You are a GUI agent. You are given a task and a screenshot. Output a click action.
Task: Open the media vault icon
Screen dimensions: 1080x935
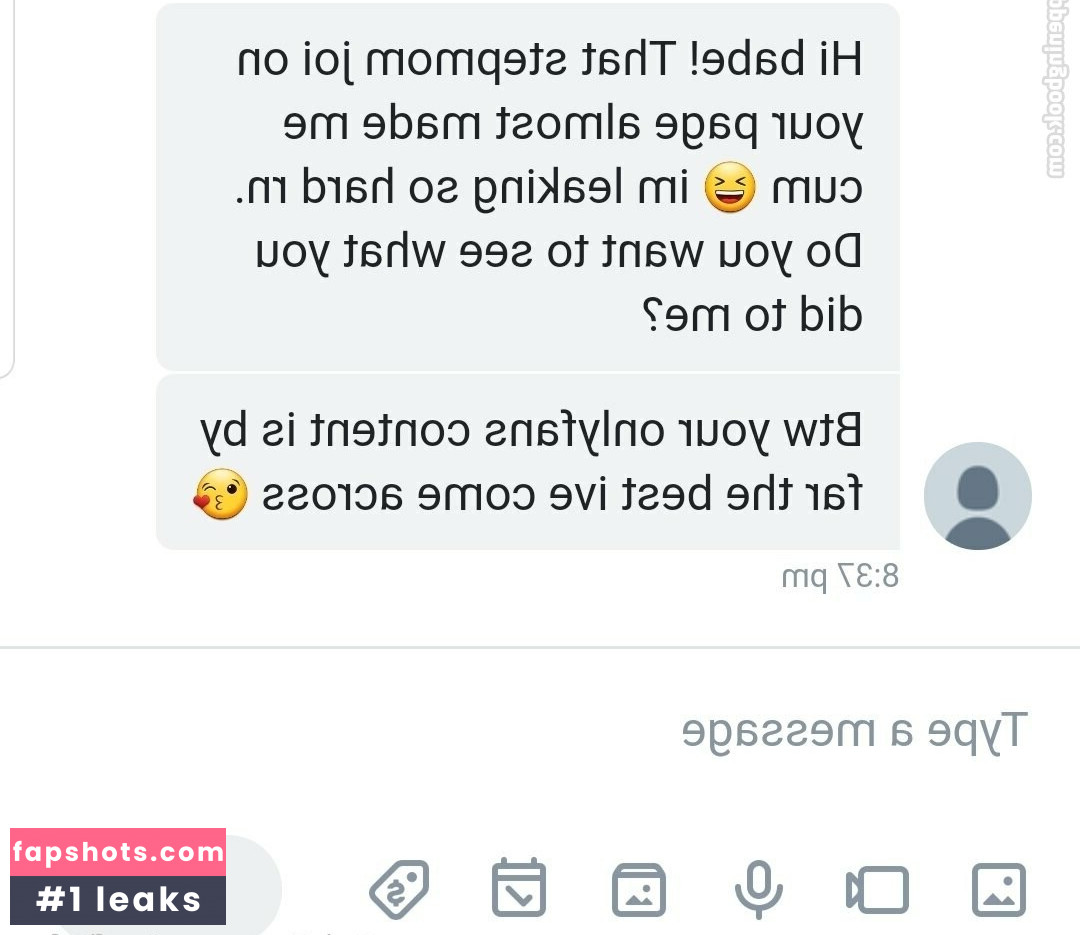click(x=638, y=890)
